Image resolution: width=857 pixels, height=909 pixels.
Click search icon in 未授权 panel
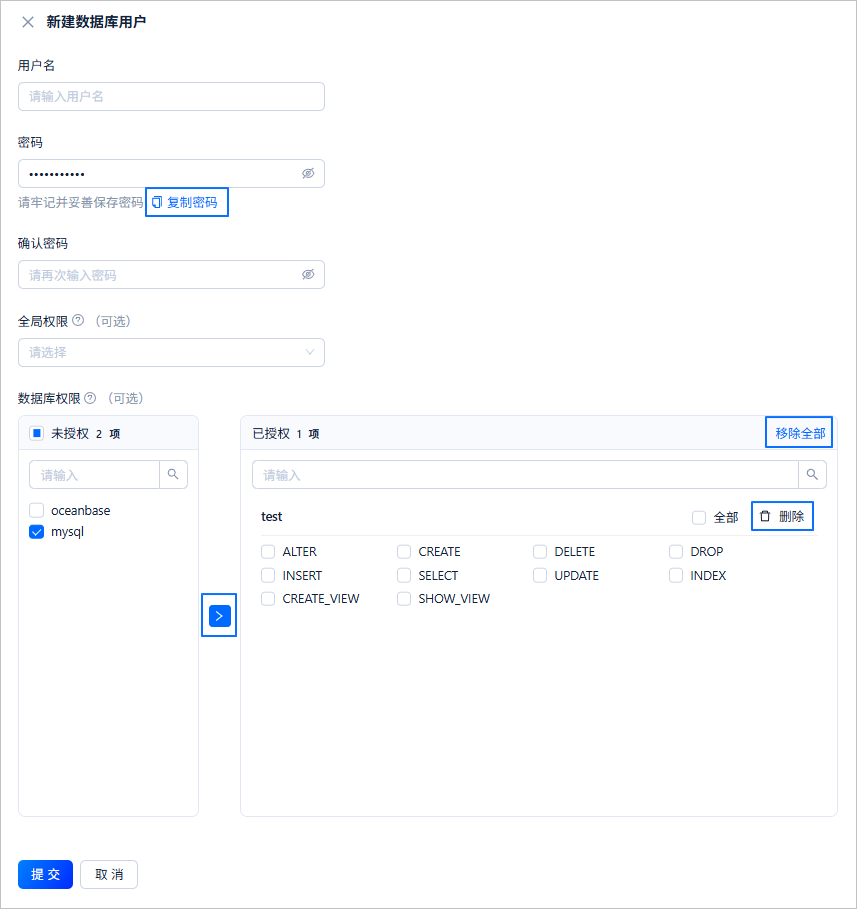coord(173,474)
